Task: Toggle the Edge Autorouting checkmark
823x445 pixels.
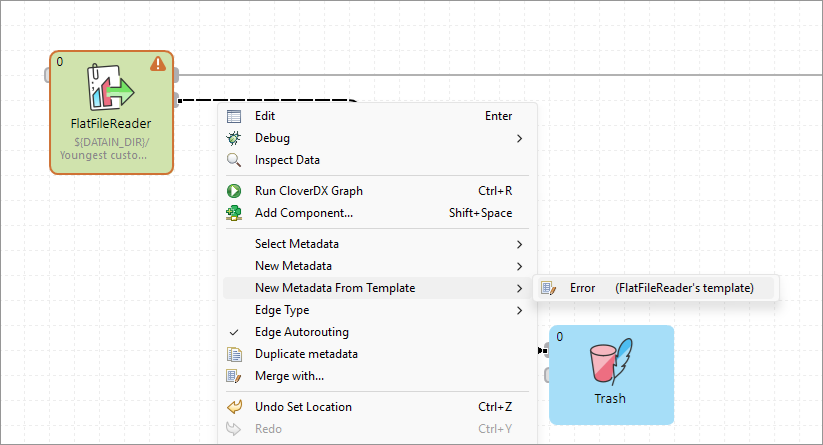Action: click(x=234, y=332)
